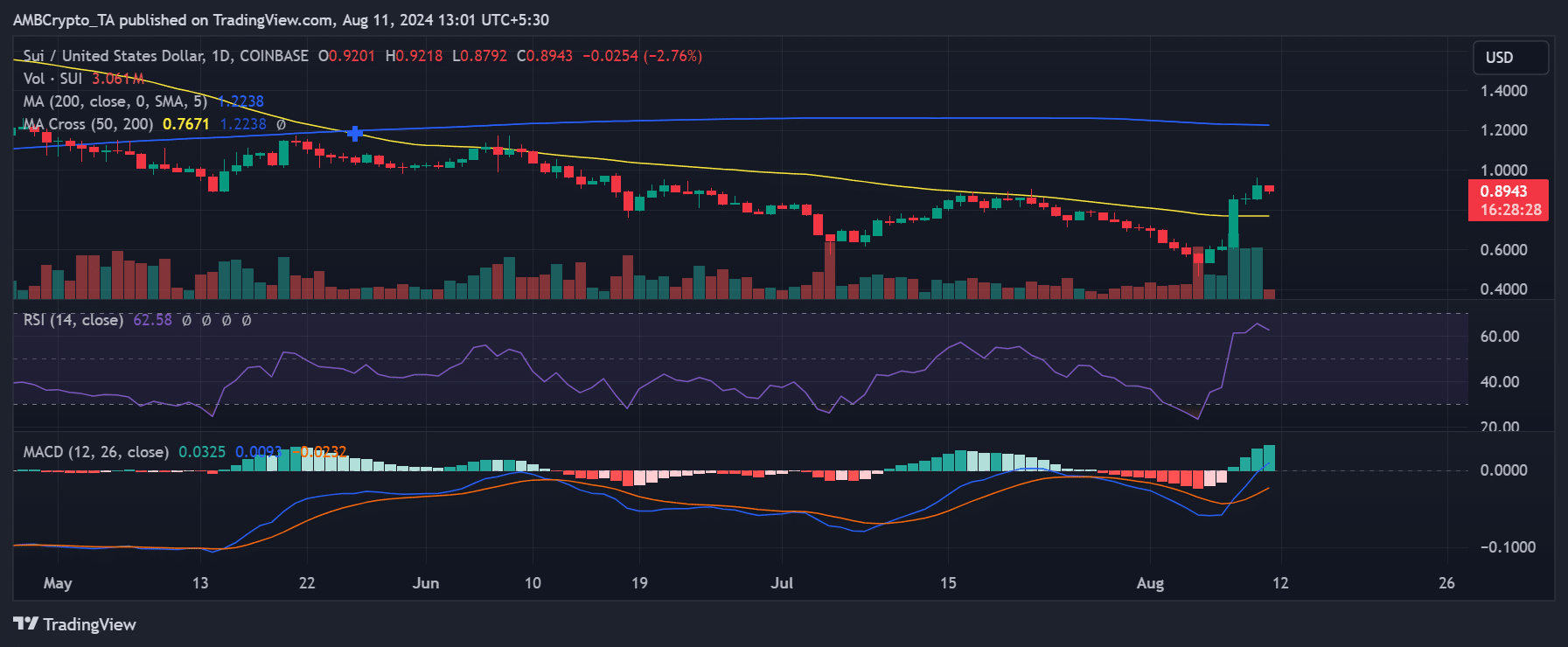Click the open value 0.9201
The image size is (1568, 647).
point(352,55)
